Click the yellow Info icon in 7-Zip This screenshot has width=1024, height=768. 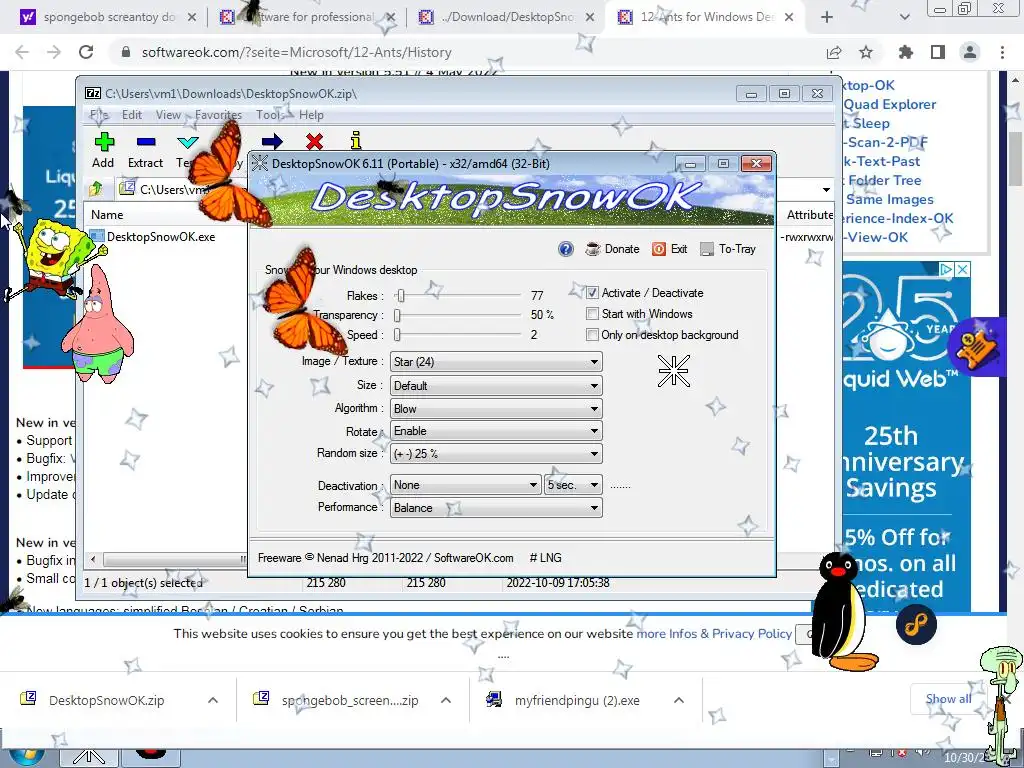point(356,140)
